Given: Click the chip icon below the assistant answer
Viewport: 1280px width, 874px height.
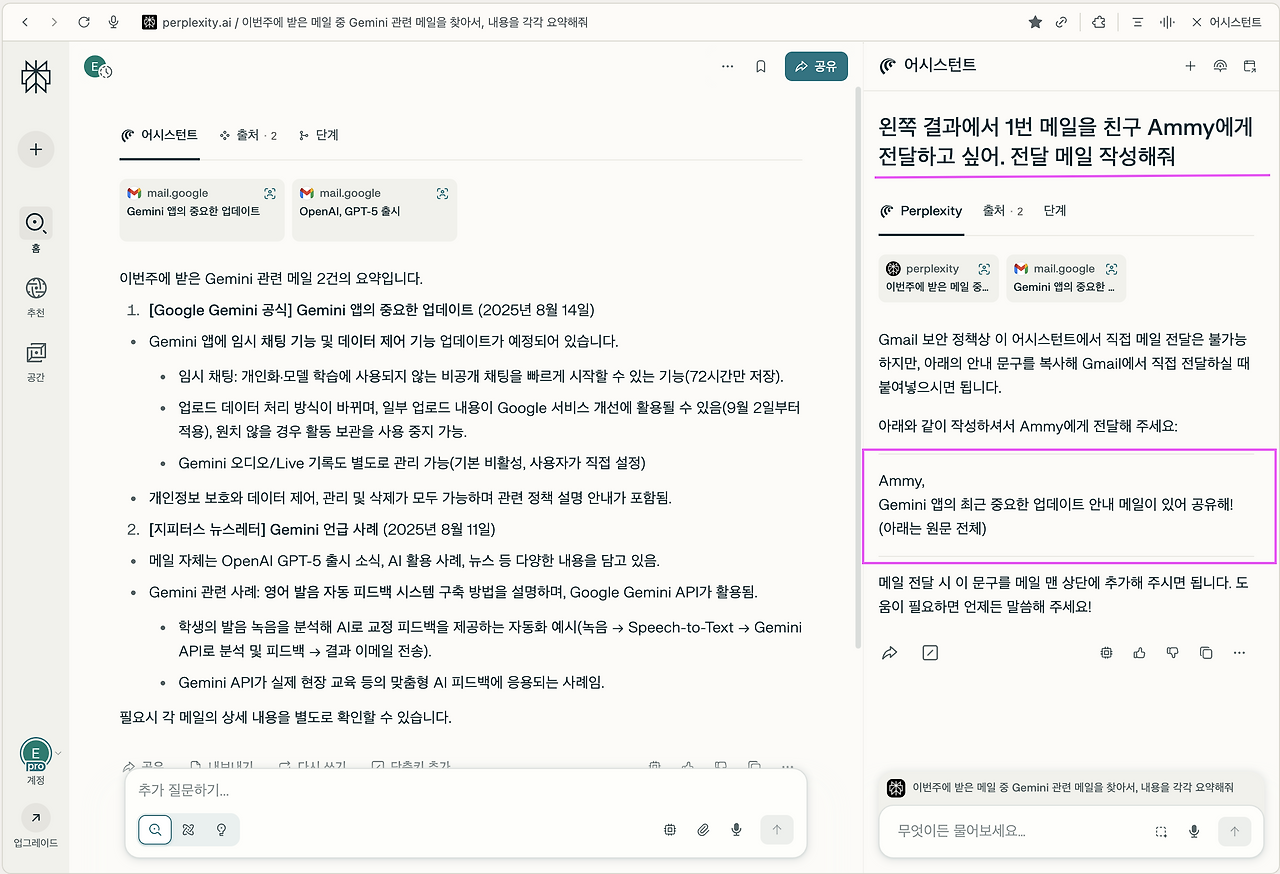Looking at the screenshot, I should click(x=1106, y=653).
